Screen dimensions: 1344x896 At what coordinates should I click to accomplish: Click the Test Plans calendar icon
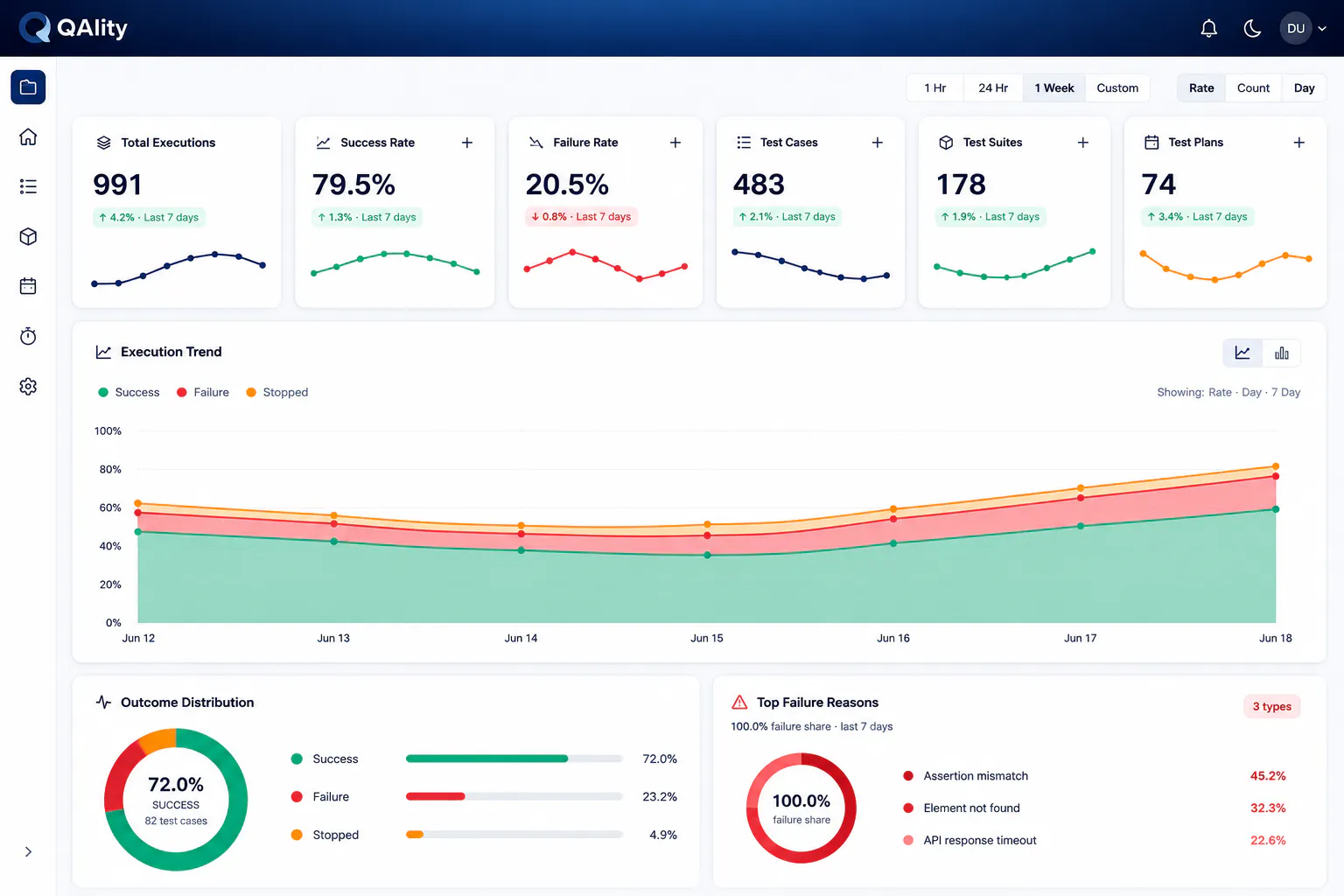pyautogui.click(x=1151, y=143)
